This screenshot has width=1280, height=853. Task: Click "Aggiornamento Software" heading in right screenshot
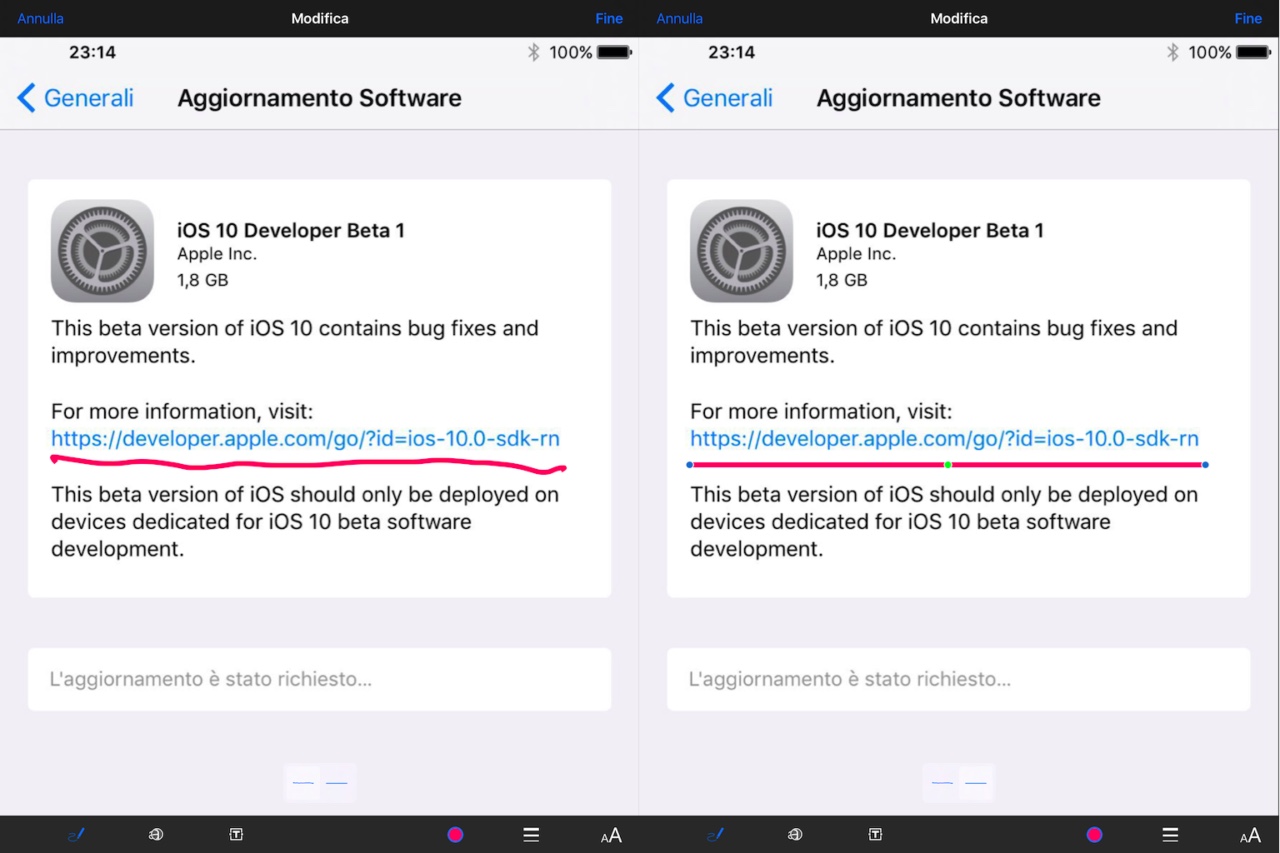tap(959, 98)
